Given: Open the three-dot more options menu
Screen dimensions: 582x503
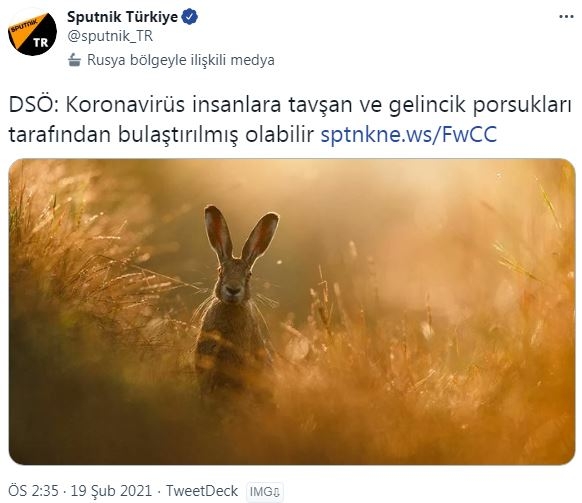Looking at the screenshot, I should [x=566, y=17].
